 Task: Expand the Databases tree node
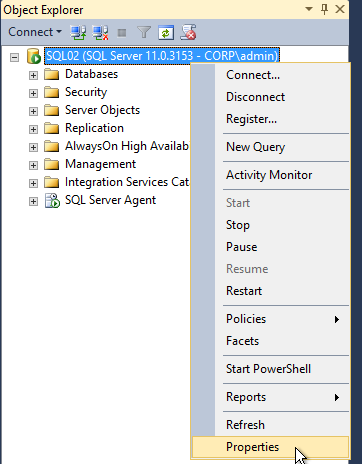[x=33, y=75]
